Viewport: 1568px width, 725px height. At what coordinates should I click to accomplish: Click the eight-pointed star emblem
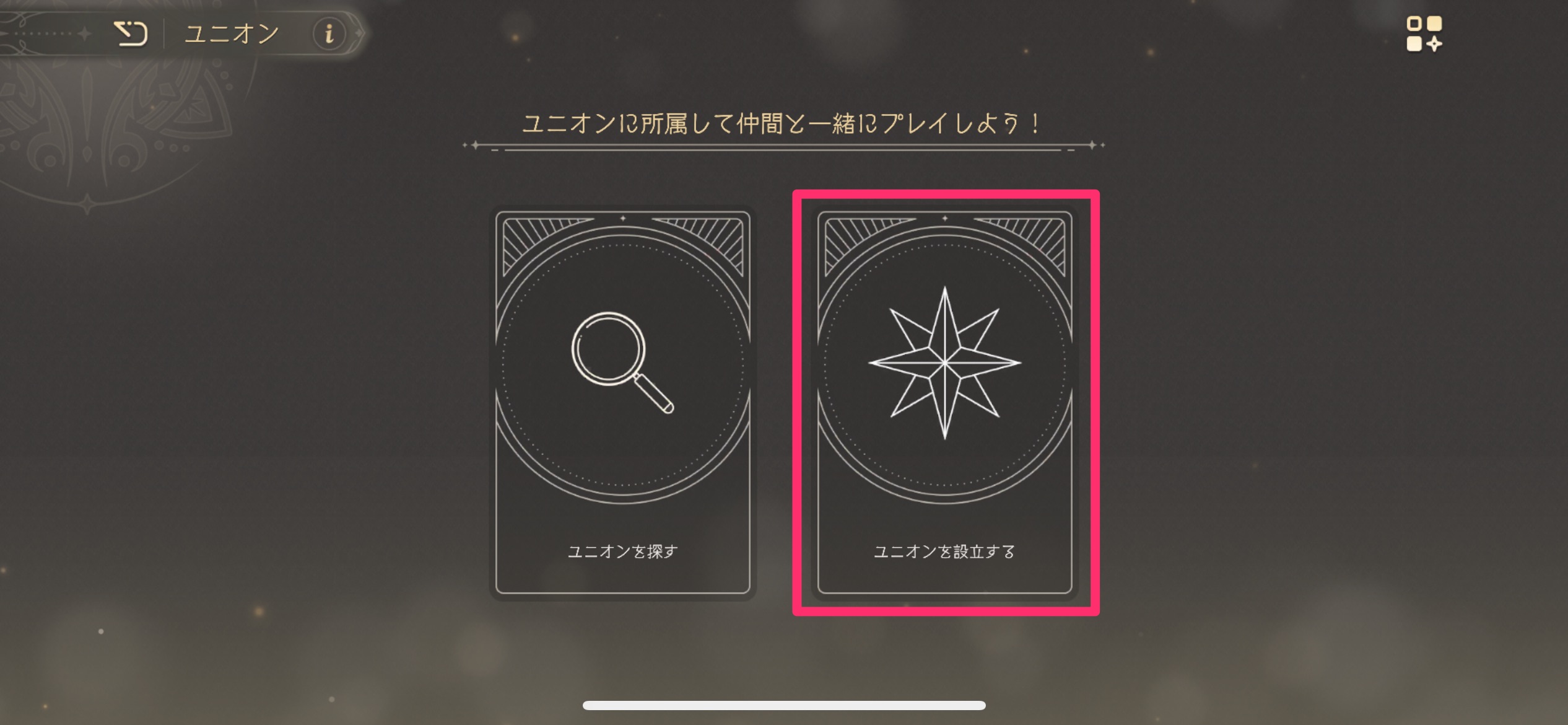(944, 363)
